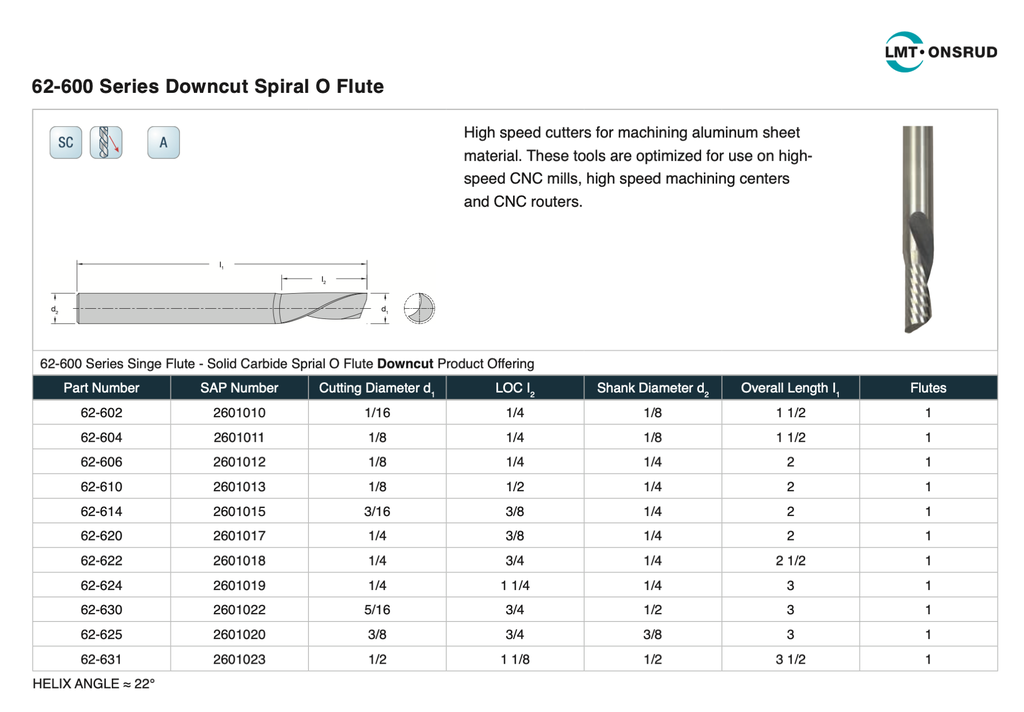Click the LMT Onsrud logo

click(940, 51)
